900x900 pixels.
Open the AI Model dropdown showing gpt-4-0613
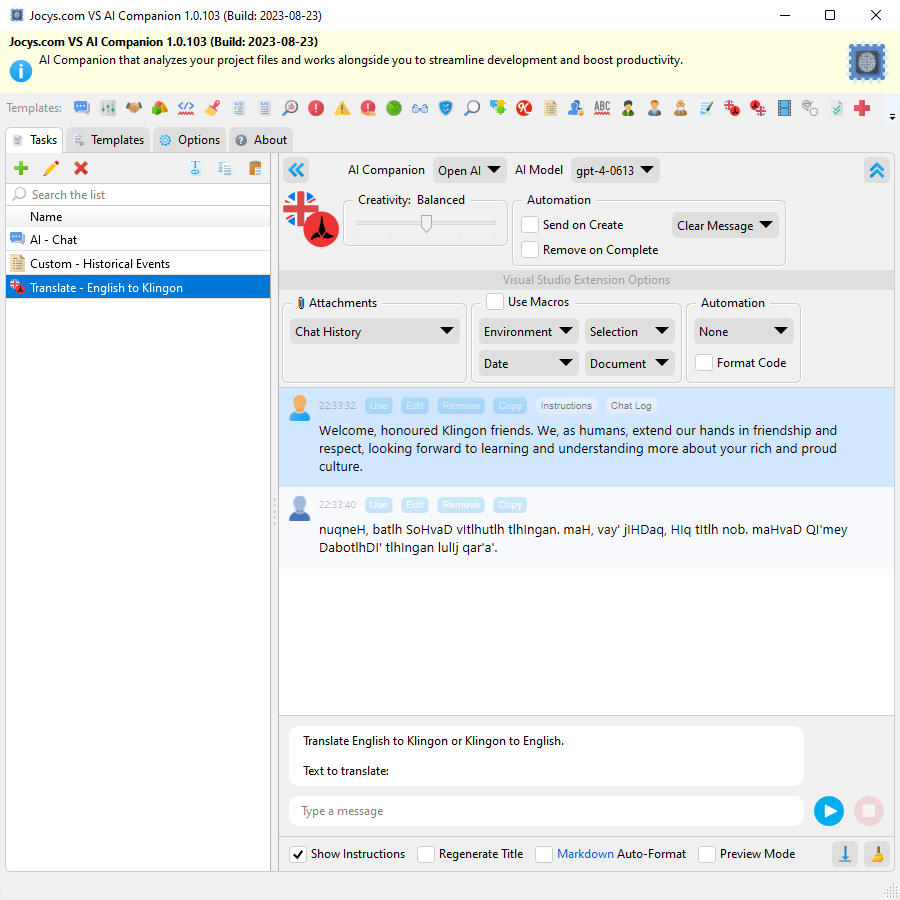(x=615, y=170)
